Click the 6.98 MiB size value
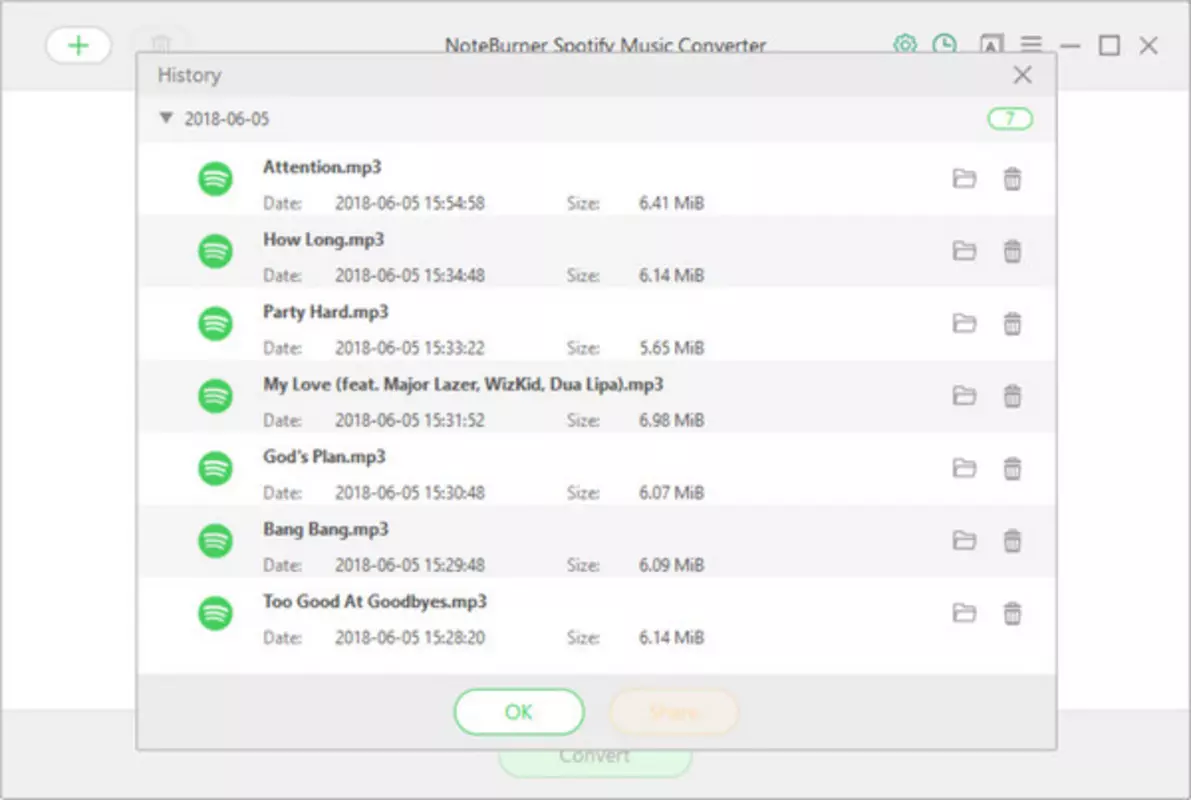1191x800 pixels. [x=671, y=420]
